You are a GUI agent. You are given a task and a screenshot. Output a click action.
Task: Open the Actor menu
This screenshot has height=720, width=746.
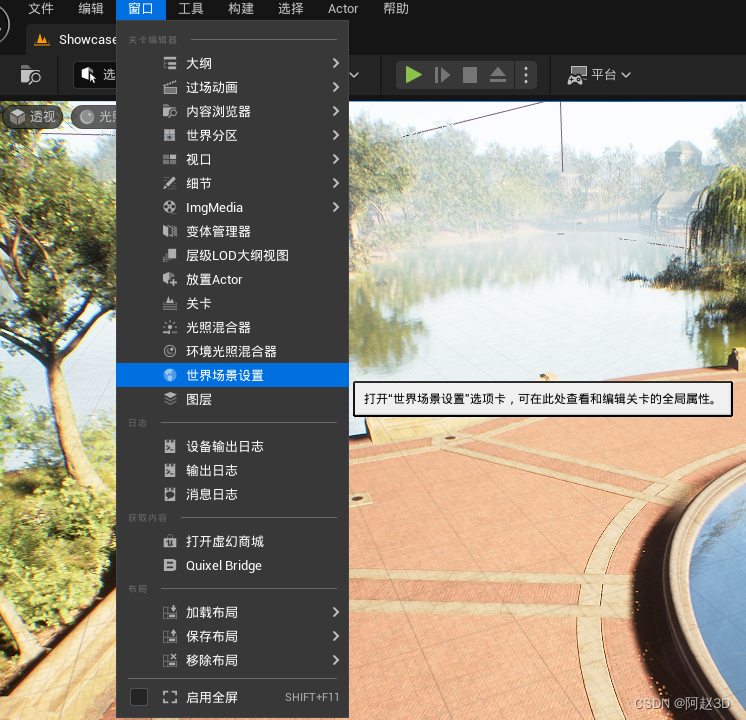343,9
